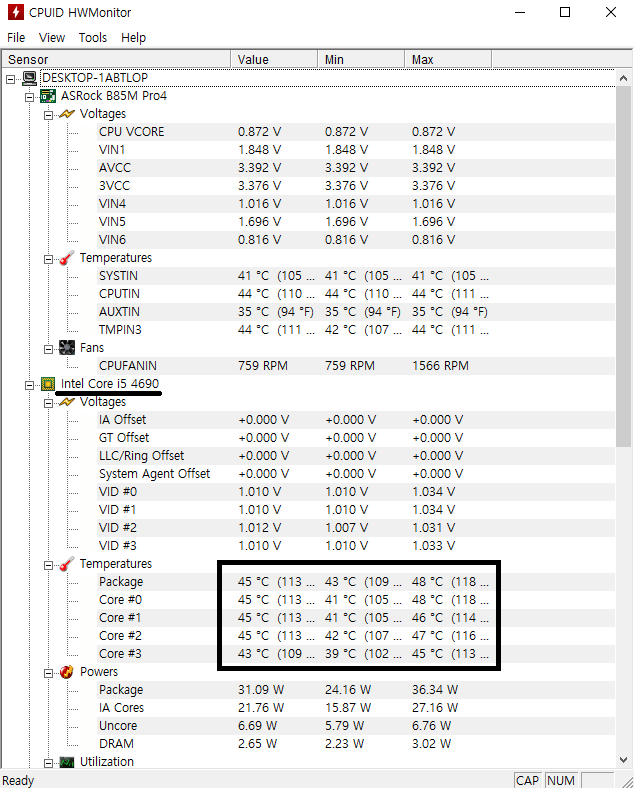Collapse the Intel Core i5 4690 node
634x788 pixels.
pyautogui.click(x=30, y=385)
